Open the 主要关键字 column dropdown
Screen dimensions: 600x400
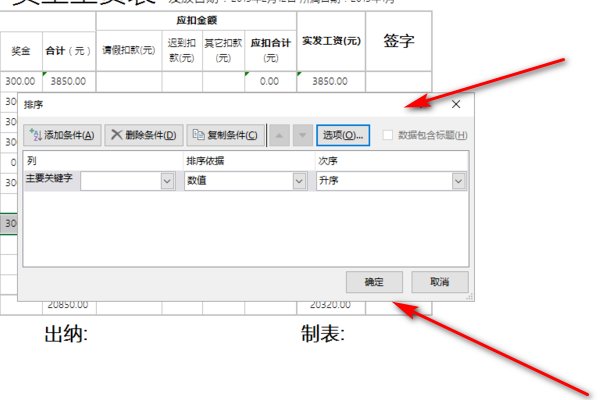(x=167, y=181)
